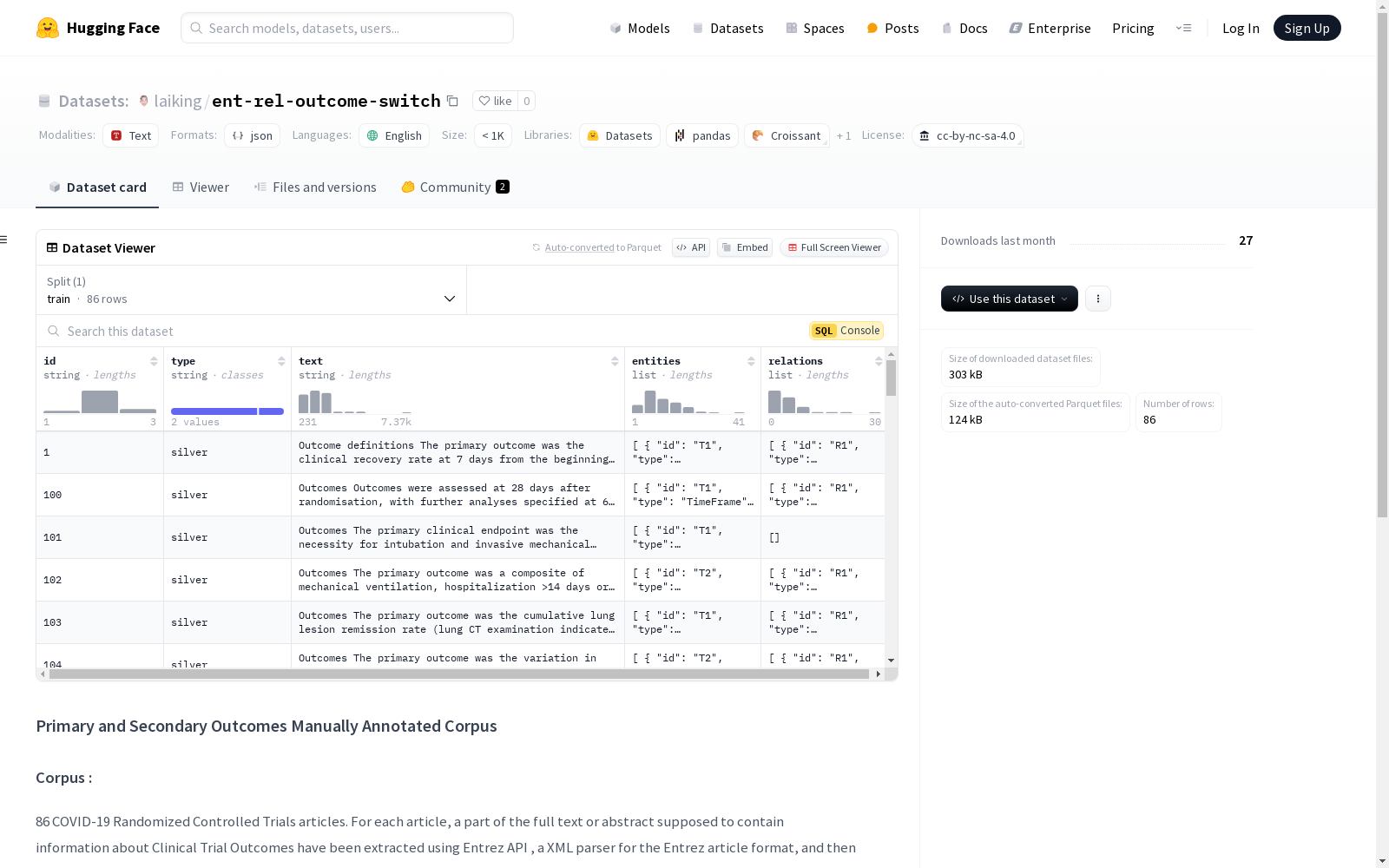Switch to the Viewer tab
Viewport: 1389px width, 868px height.
[x=201, y=187]
